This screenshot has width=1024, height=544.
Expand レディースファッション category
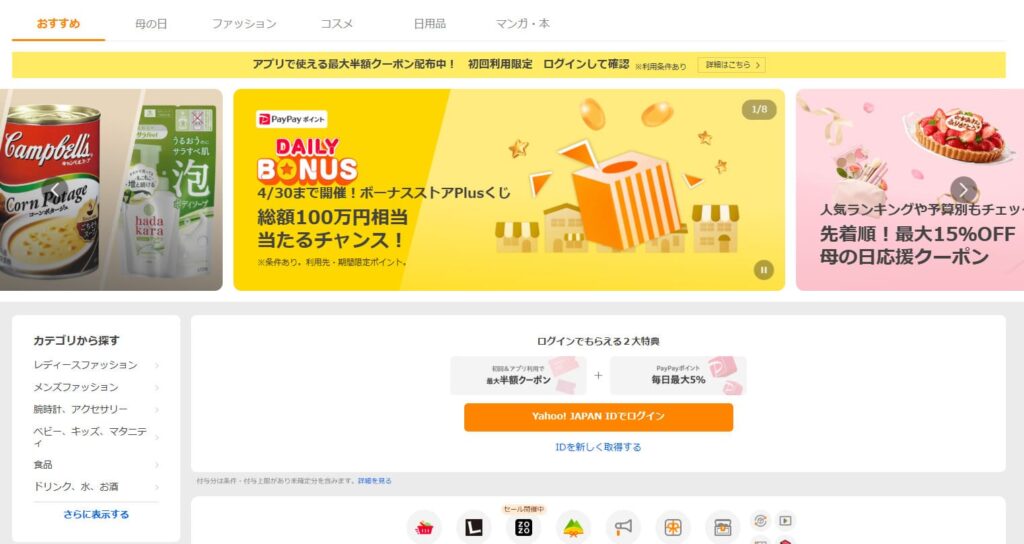[x=97, y=365]
